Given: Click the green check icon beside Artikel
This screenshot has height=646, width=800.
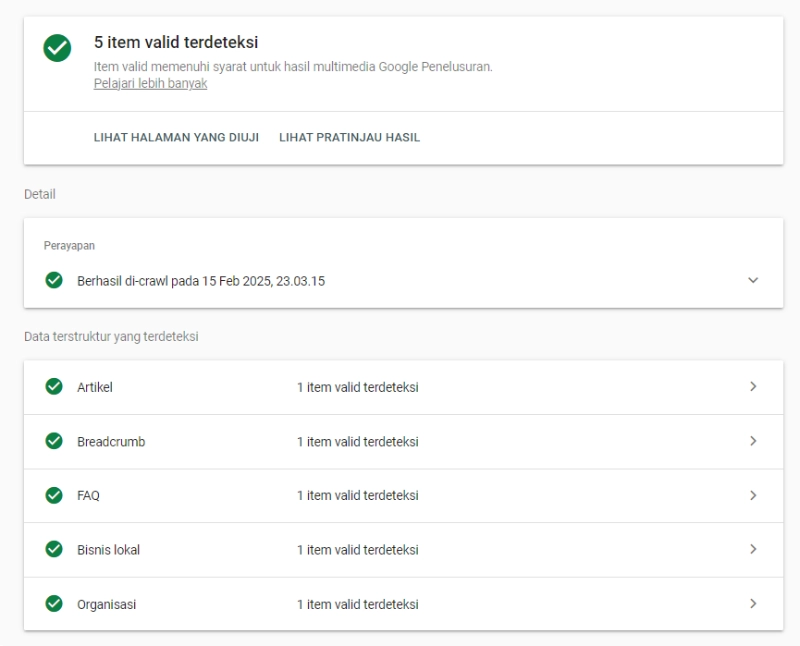Looking at the screenshot, I should pyautogui.click(x=54, y=387).
